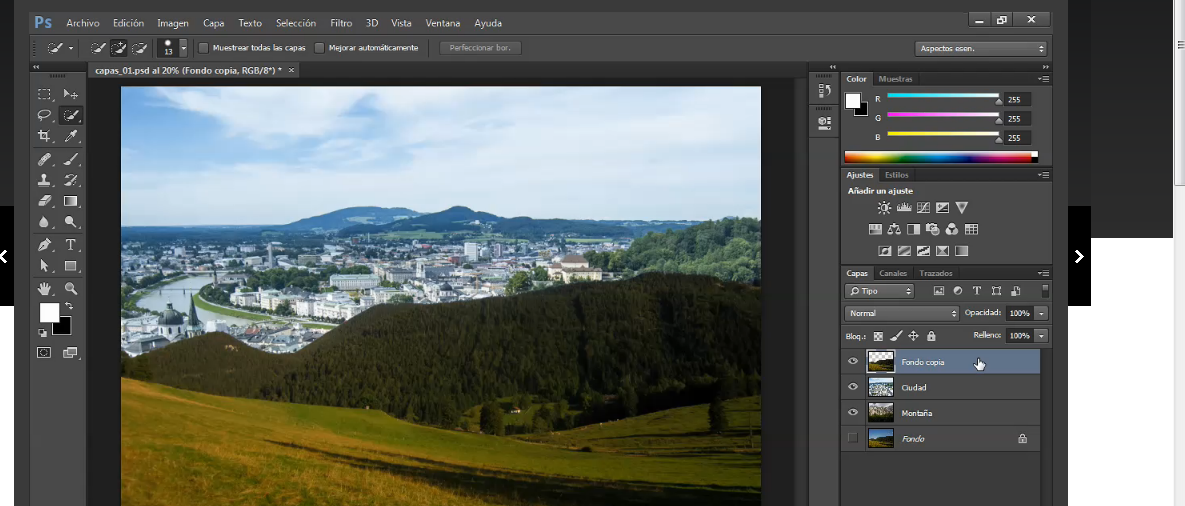Enable Muestrear todas las capas checkbox
1185x506 pixels.
coord(204,48)
